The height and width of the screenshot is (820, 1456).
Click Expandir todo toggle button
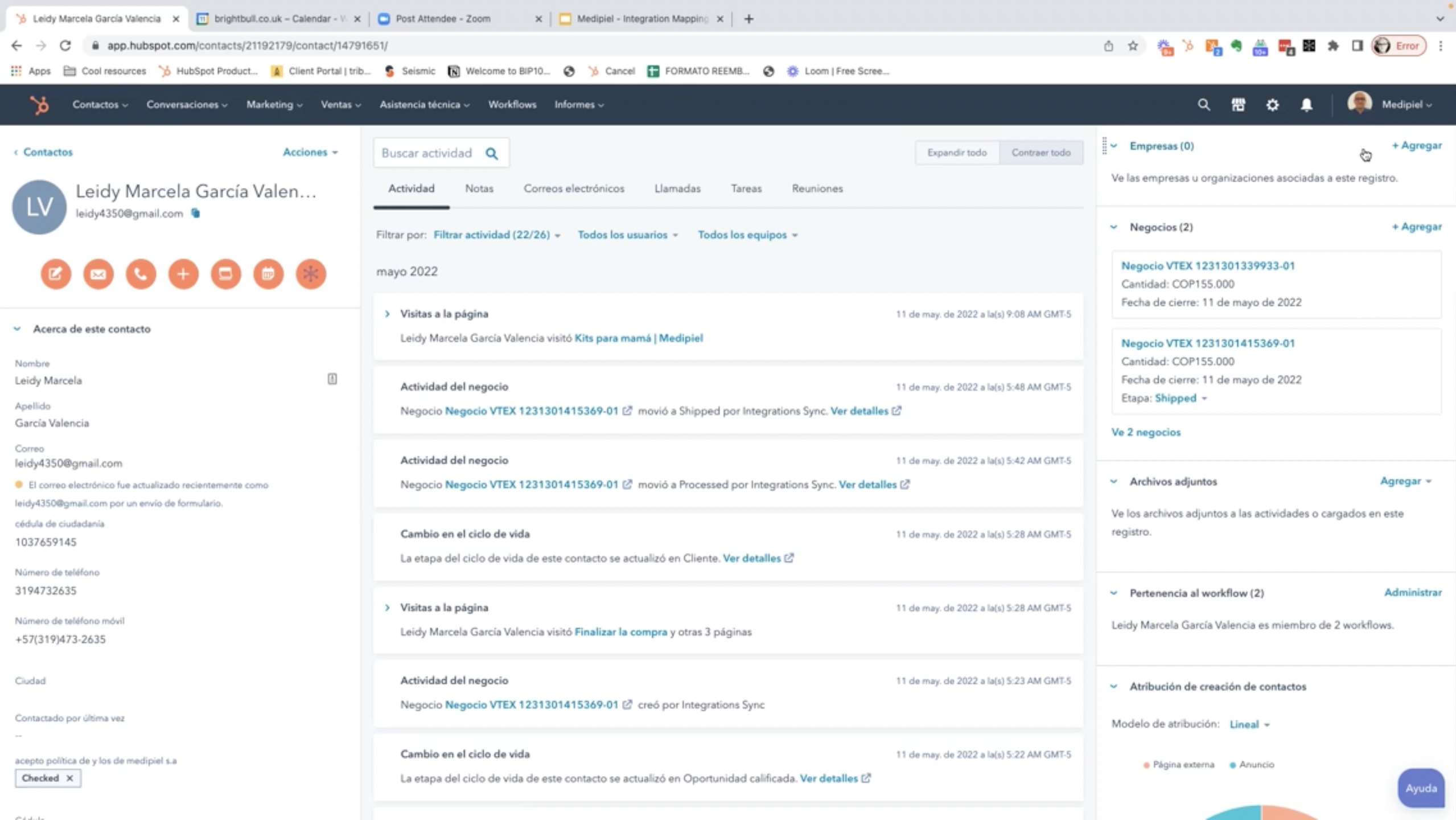coord(957,153)
